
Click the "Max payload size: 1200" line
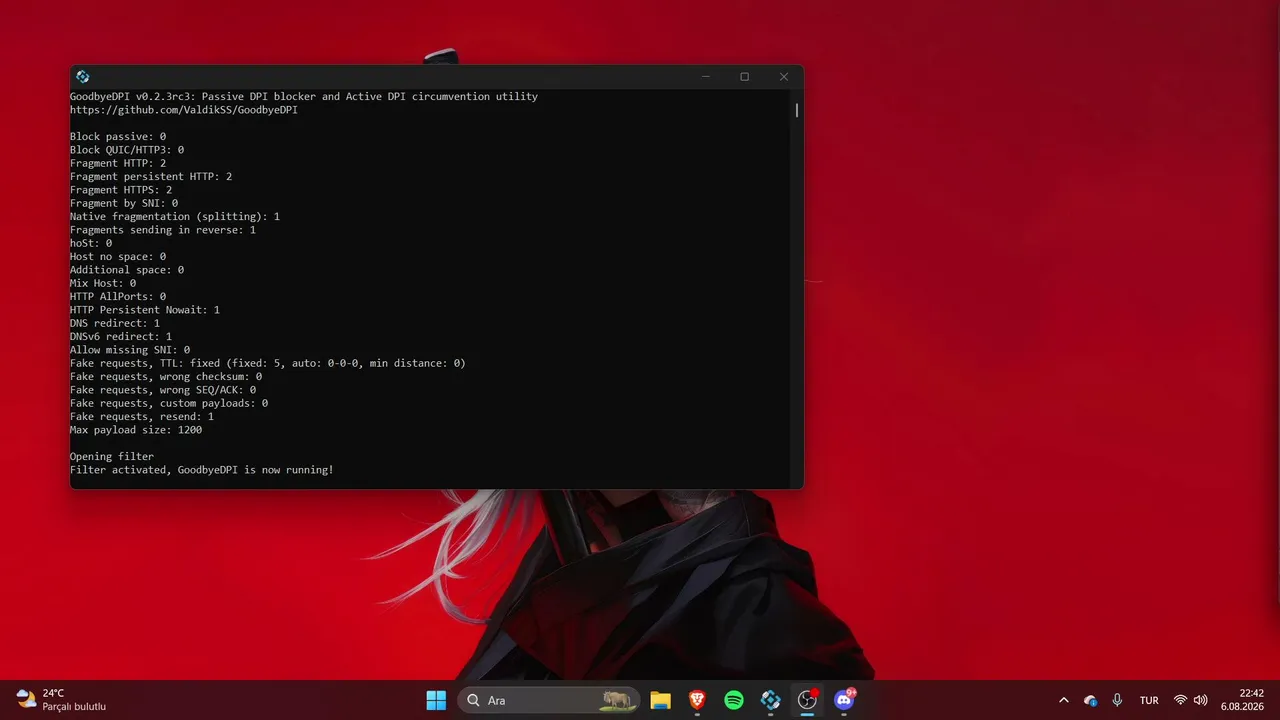pos(136,430)
